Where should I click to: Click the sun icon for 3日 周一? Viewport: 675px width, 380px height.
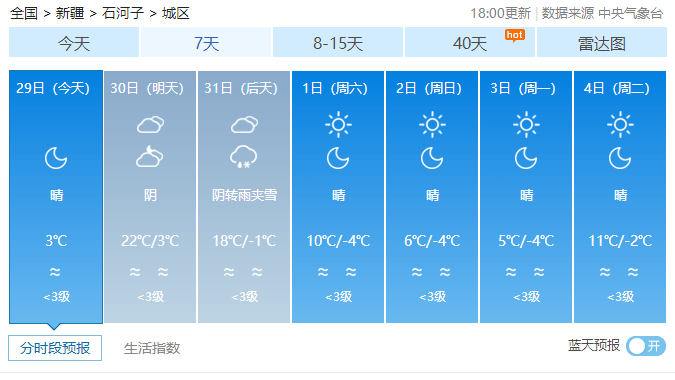(x=526, y=125)
